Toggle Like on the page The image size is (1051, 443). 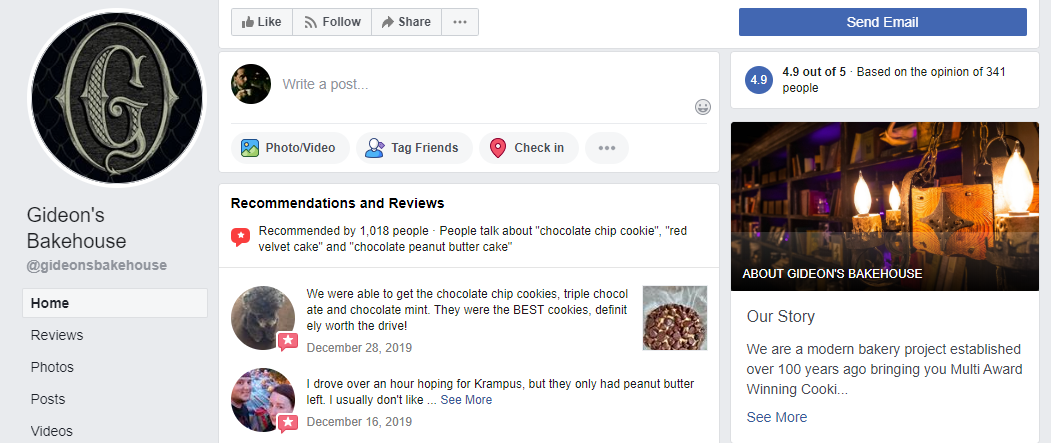[262, 22]
